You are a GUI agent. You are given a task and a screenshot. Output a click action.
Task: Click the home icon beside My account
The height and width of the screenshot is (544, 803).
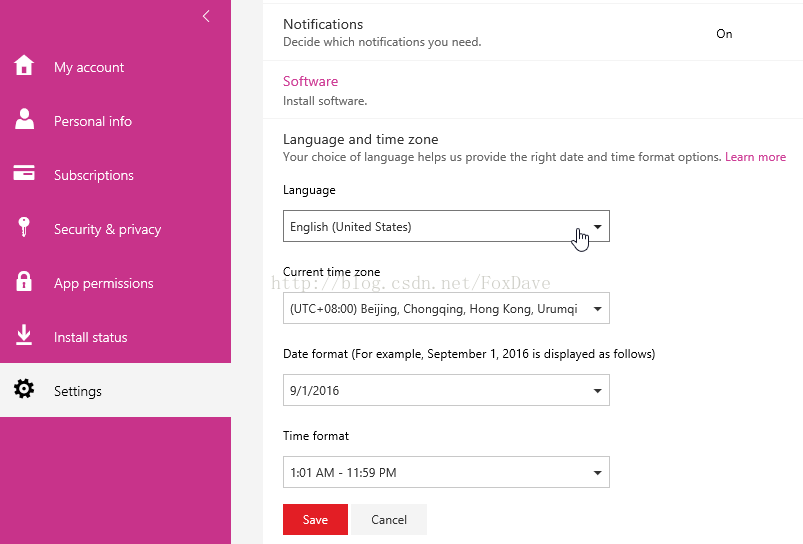click(x=24, y=65)
